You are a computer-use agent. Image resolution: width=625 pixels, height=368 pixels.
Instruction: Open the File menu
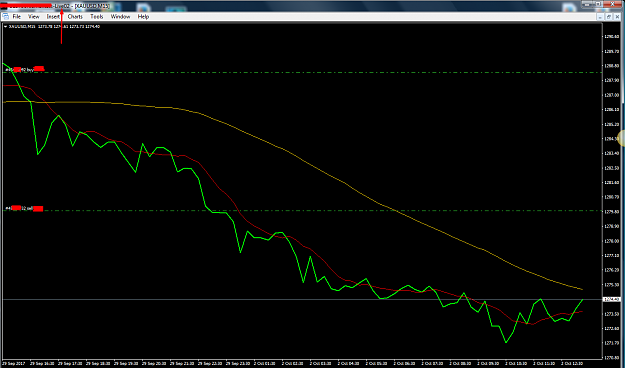(17, 17)
